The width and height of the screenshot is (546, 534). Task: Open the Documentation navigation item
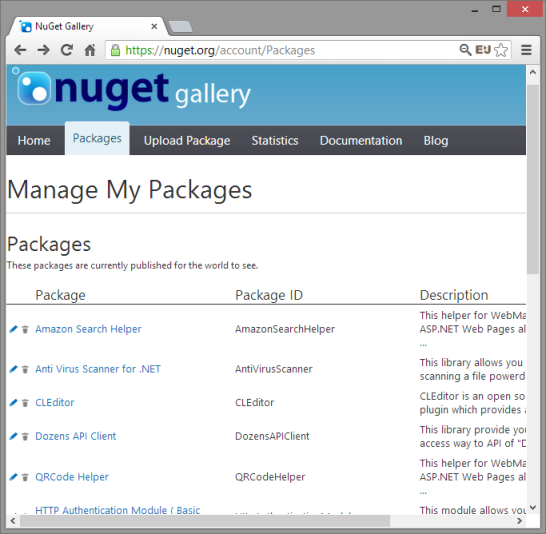tap(361, 141)
